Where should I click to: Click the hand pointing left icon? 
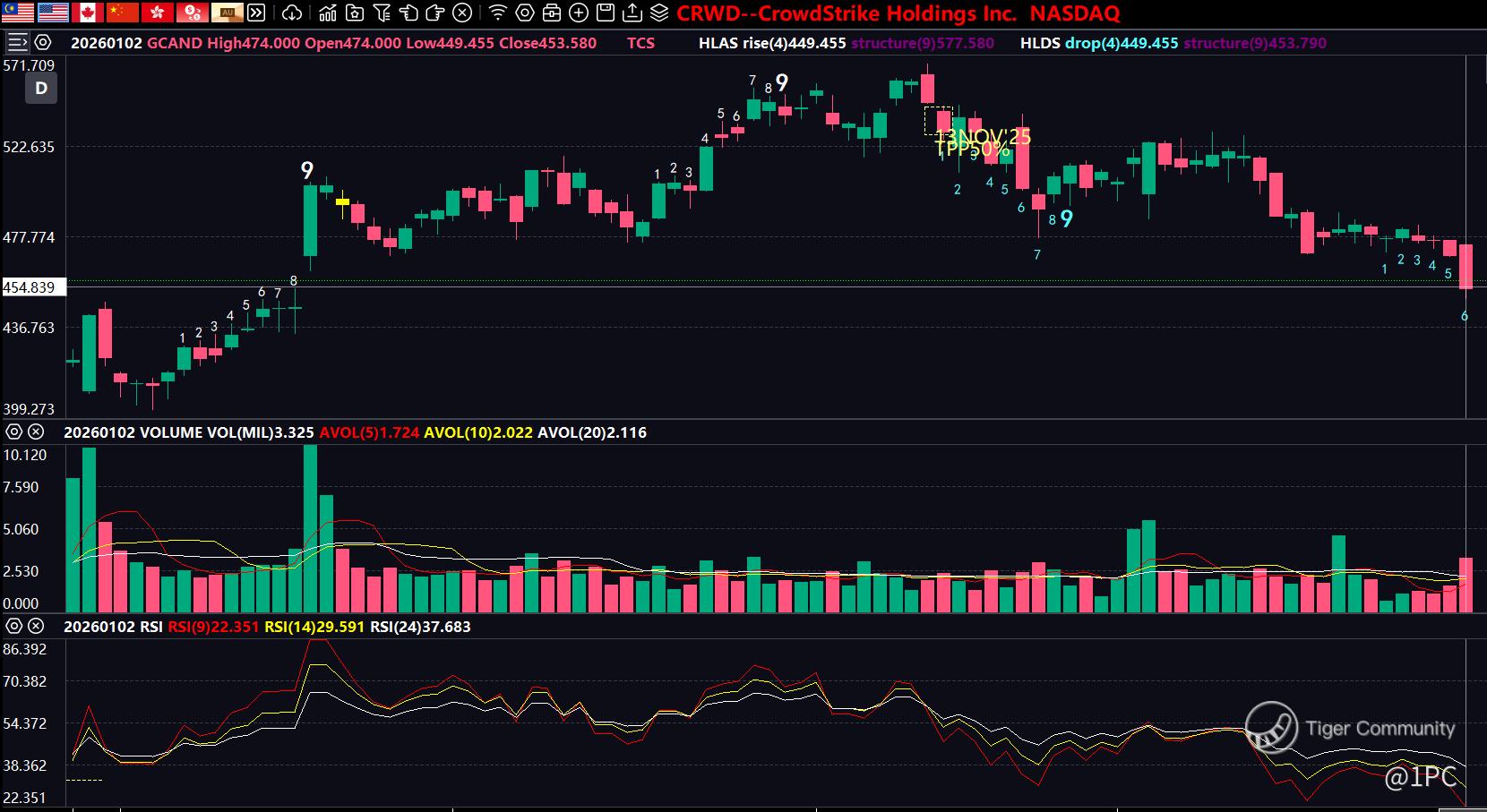(x=408, y=13)
